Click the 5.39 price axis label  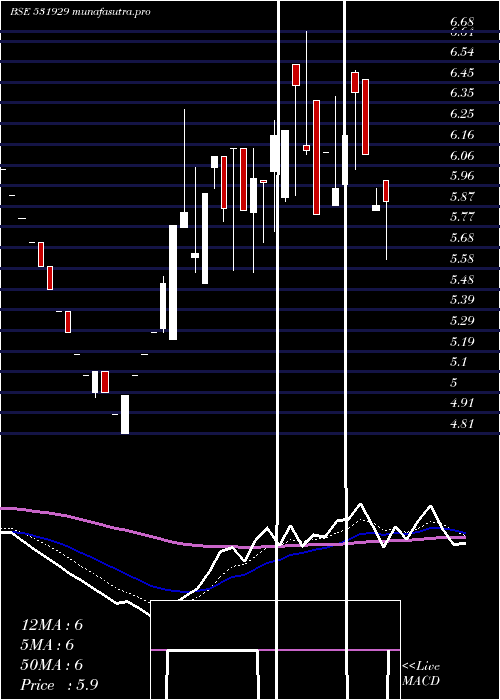coord(462,299)
